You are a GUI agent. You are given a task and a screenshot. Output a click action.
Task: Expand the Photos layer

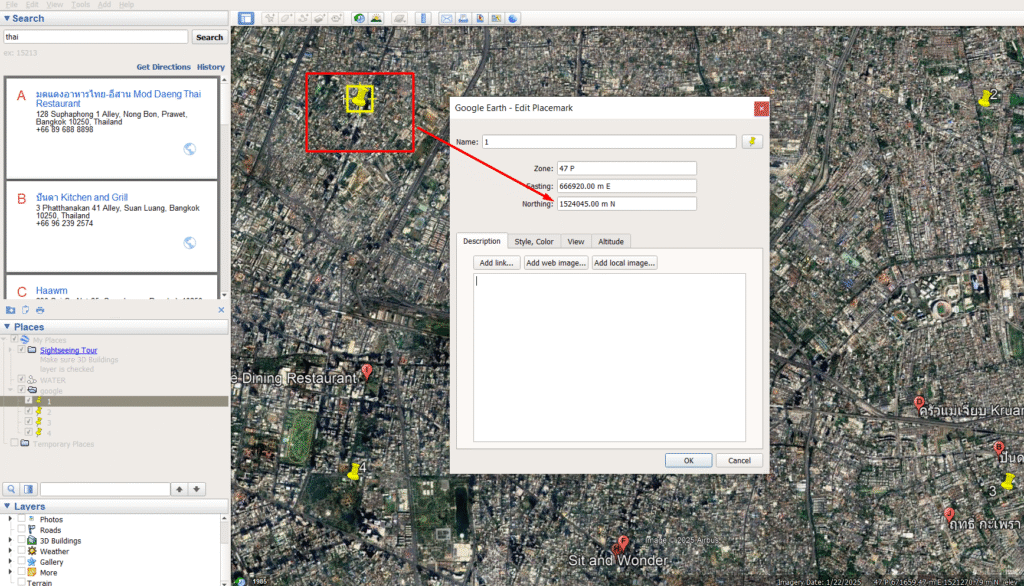coord(10,519)
